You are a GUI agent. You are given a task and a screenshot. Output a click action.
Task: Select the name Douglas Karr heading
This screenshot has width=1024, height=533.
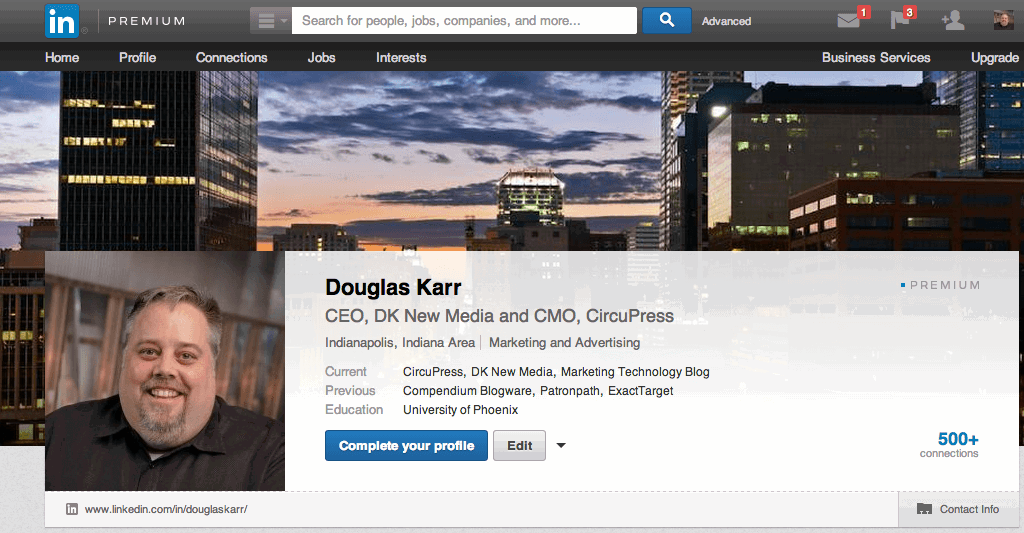click(393, 287)
